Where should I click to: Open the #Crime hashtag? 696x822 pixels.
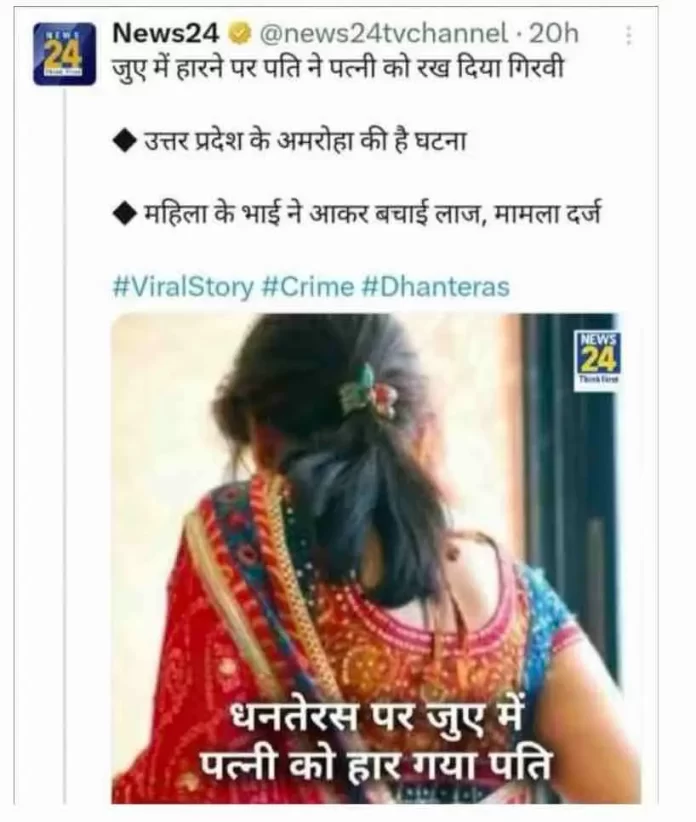(x=308, y=287)
